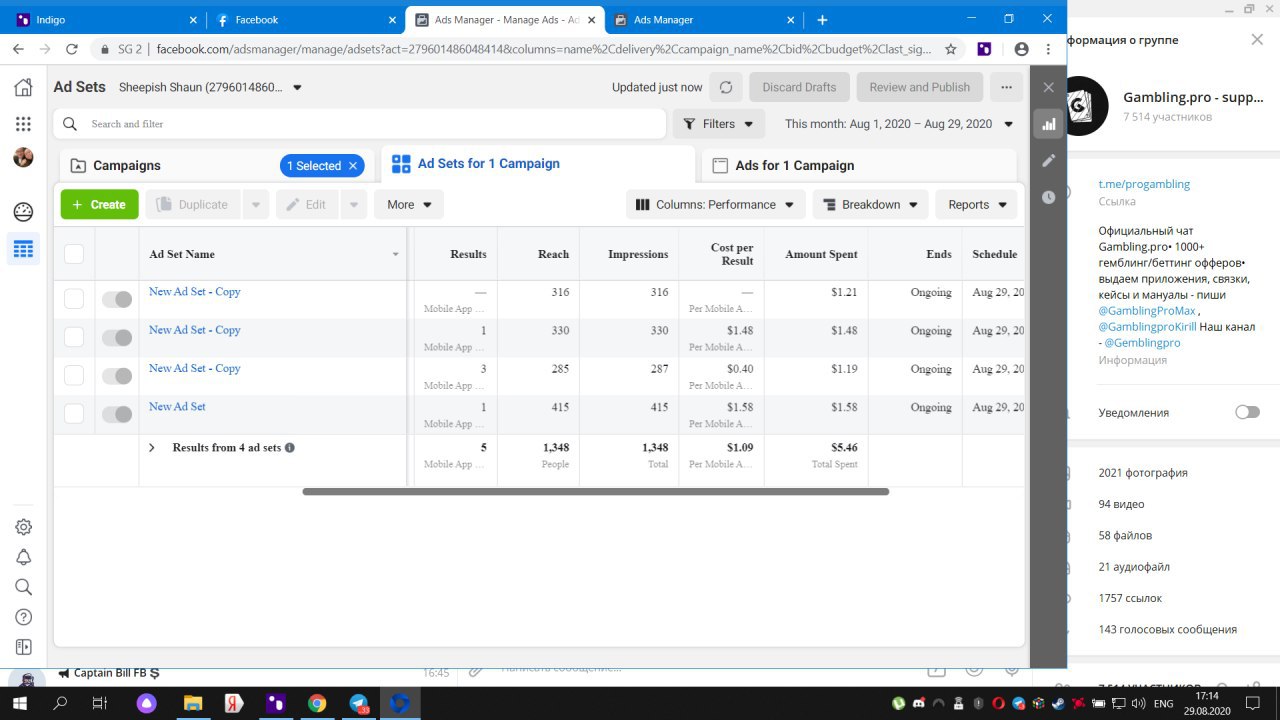Open the Reports dropdown
Viewport: 1280px width, 720px height.
click(977, 204)
